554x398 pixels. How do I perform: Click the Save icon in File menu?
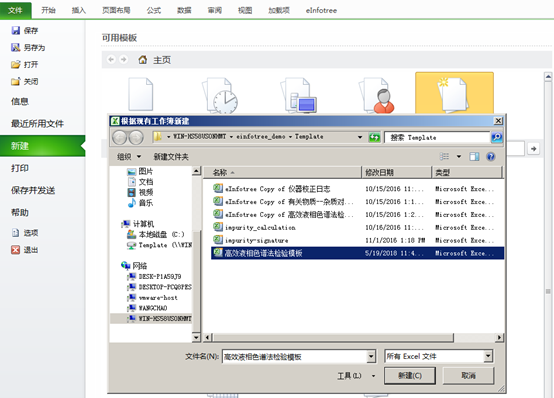(x=16, y=30)
